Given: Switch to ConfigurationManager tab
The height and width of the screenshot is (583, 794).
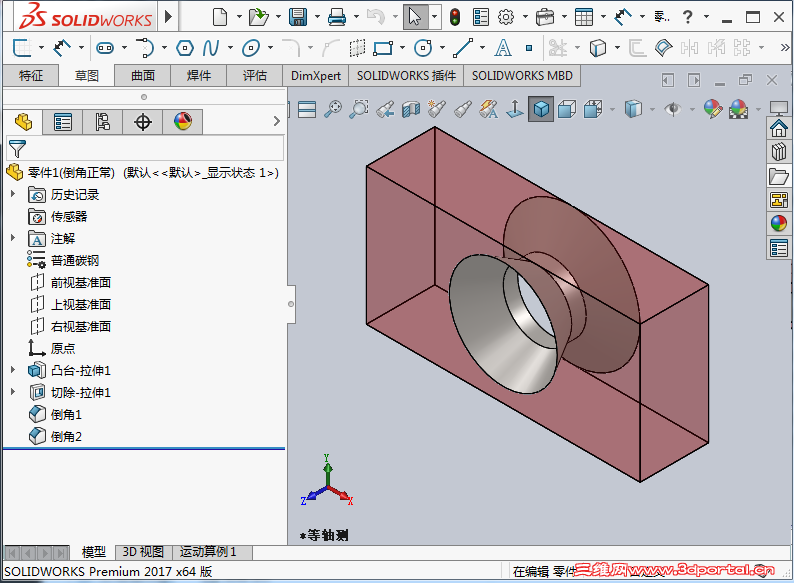Looking at the screenshot, I should coord(102,122).
